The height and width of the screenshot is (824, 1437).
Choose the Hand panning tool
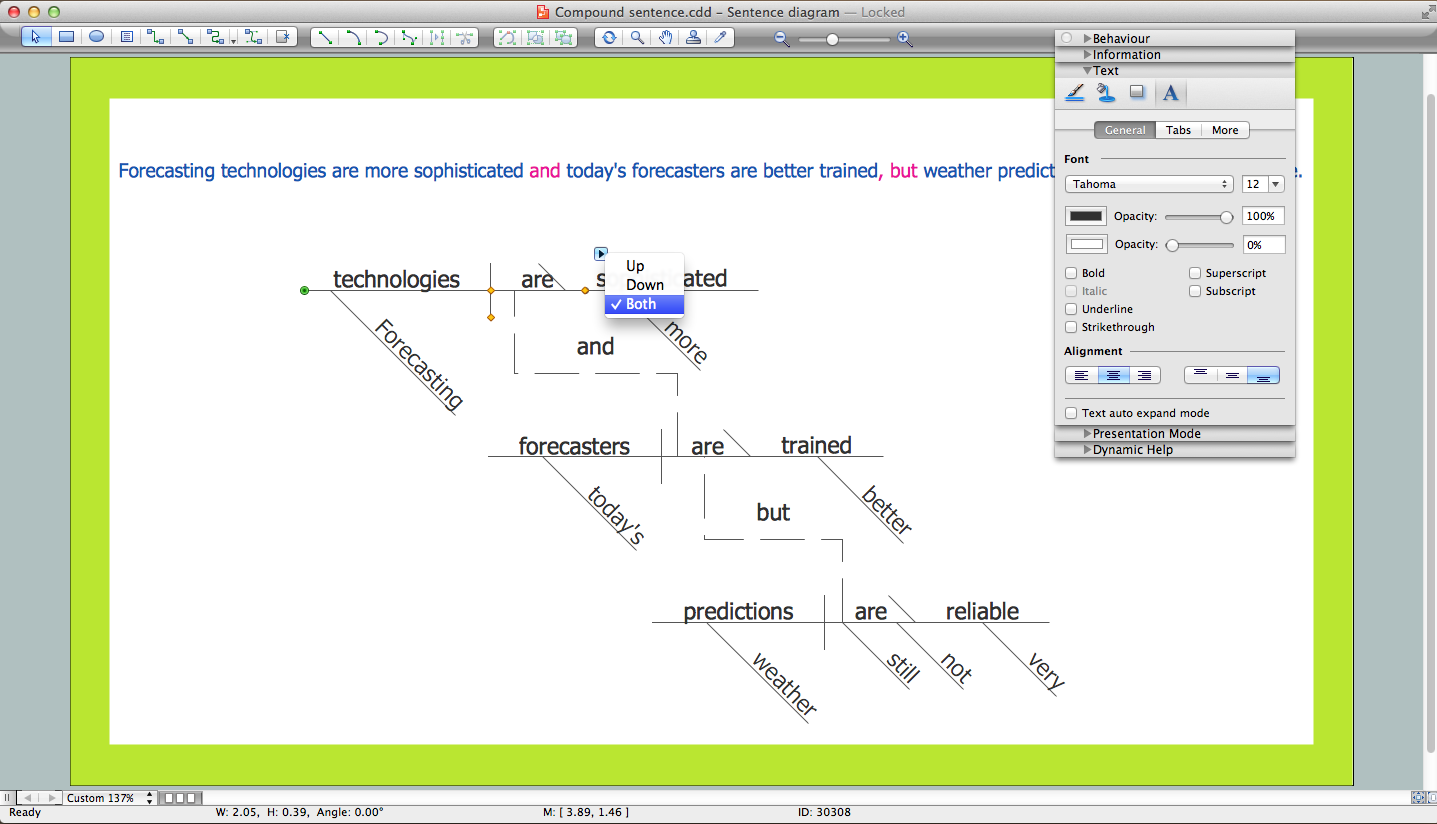point(665,38)
